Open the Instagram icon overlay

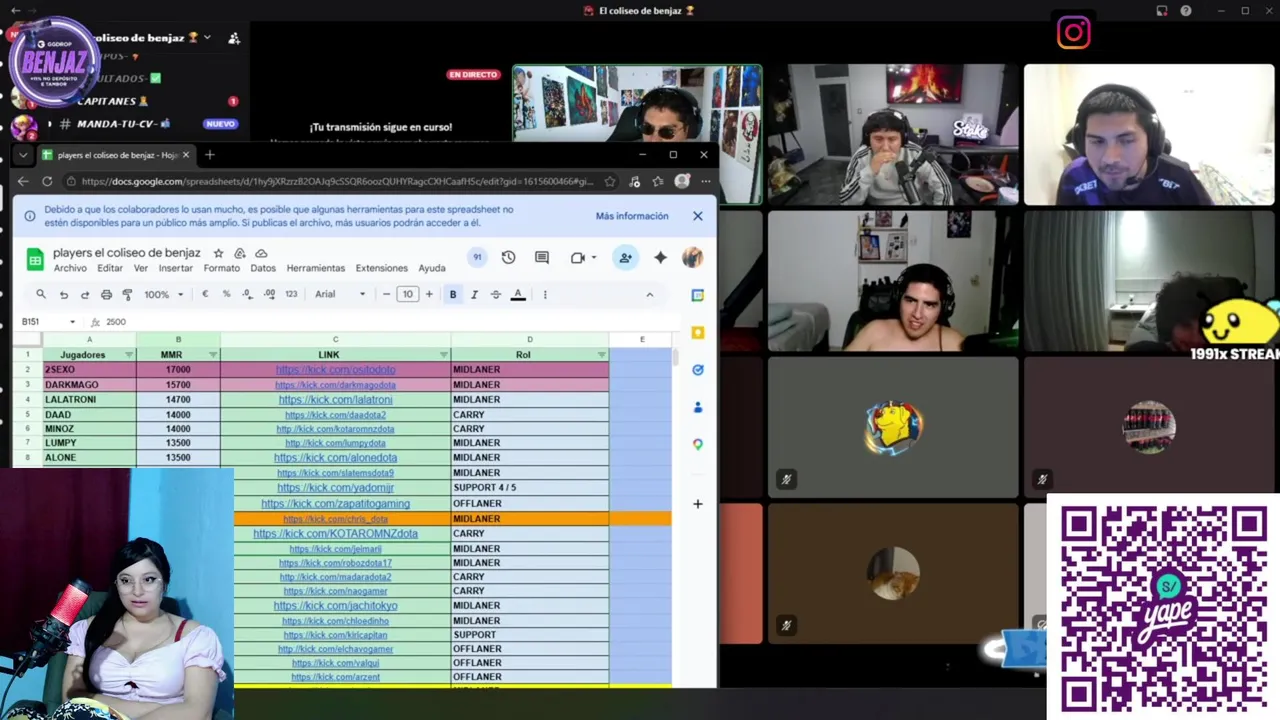[x=1073, y=33]
